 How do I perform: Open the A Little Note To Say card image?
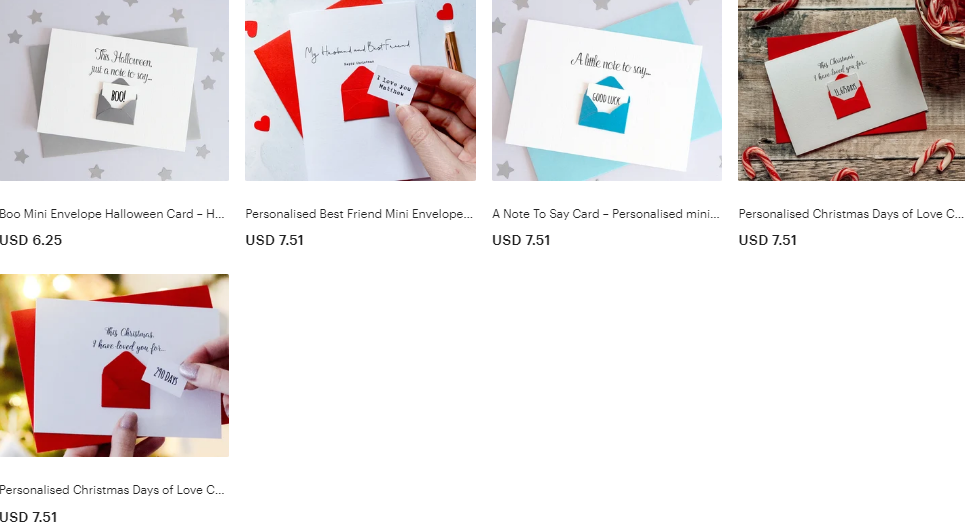click(607, 90)
